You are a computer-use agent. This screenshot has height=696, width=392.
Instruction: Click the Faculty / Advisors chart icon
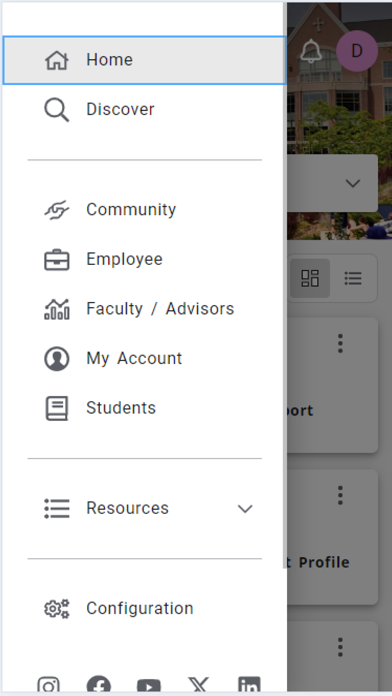(x=57, y=309)
